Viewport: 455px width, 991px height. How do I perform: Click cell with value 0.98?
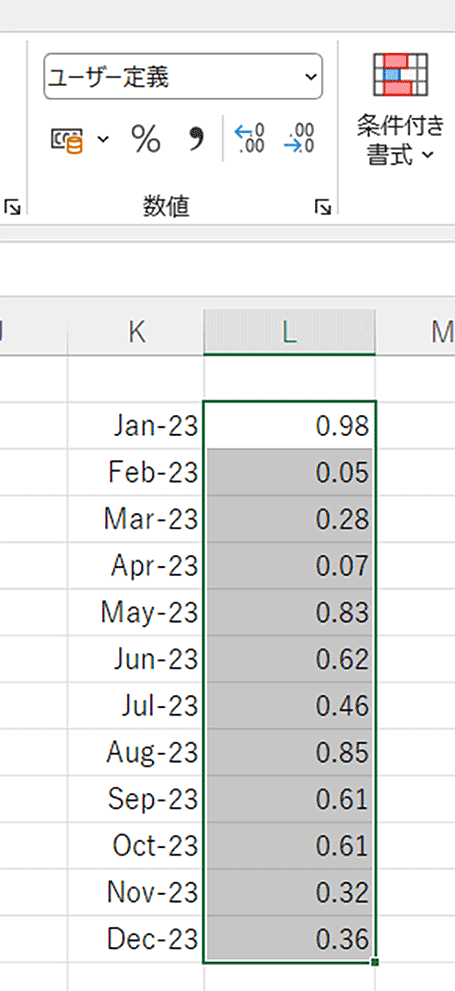[x=289, y=426]
